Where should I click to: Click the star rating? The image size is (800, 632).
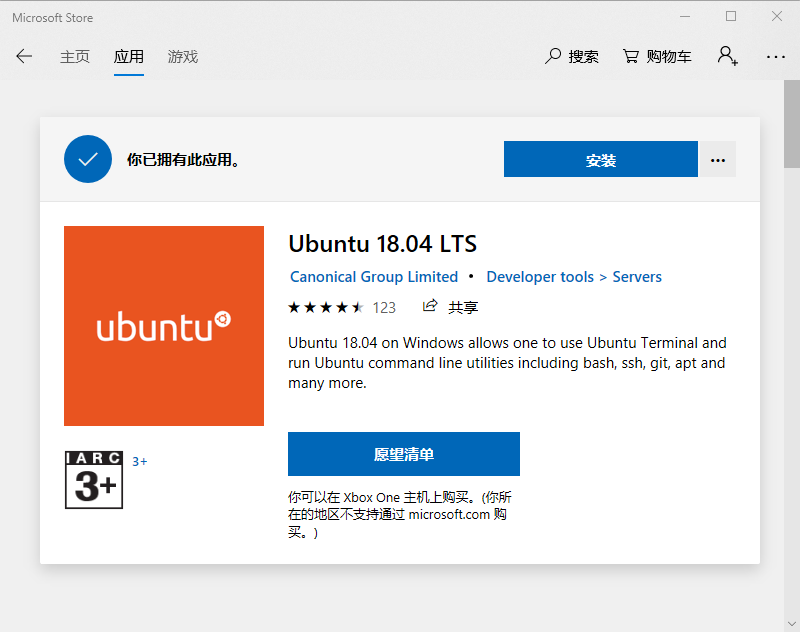[x=326, y=308]
